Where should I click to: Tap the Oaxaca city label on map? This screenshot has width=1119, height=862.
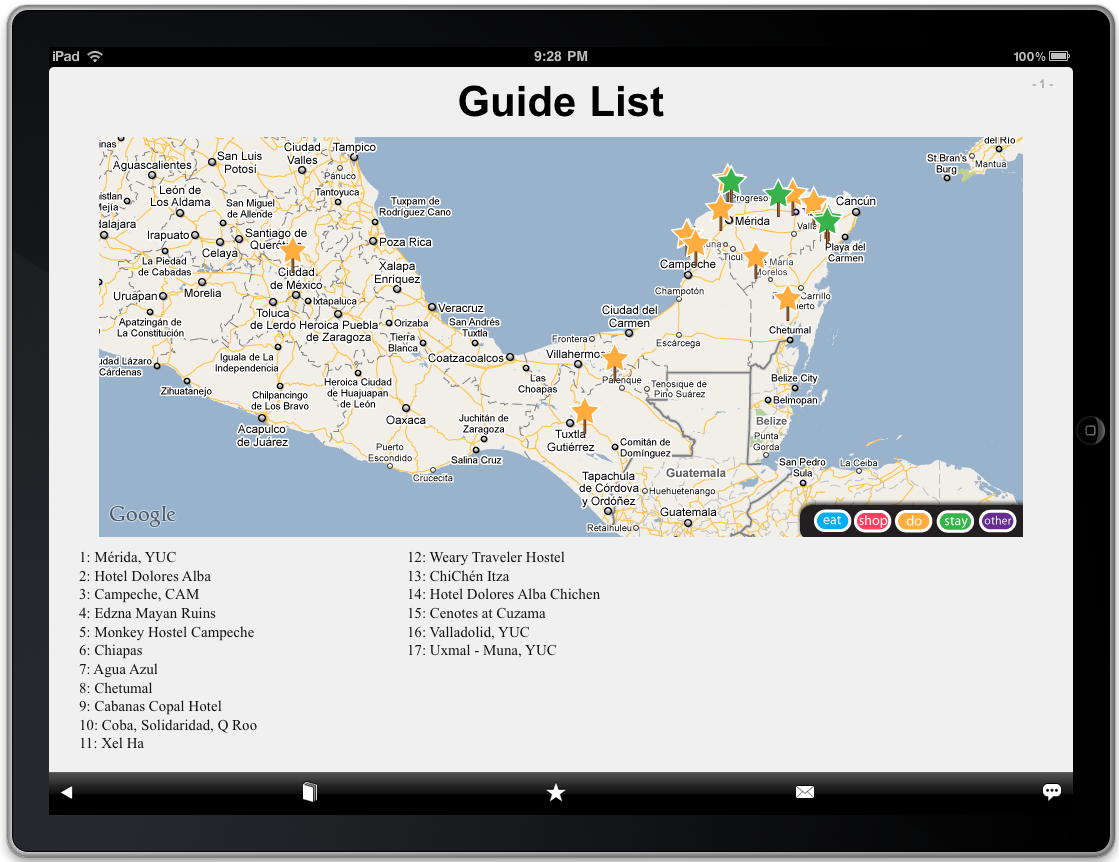click(405, 420)
